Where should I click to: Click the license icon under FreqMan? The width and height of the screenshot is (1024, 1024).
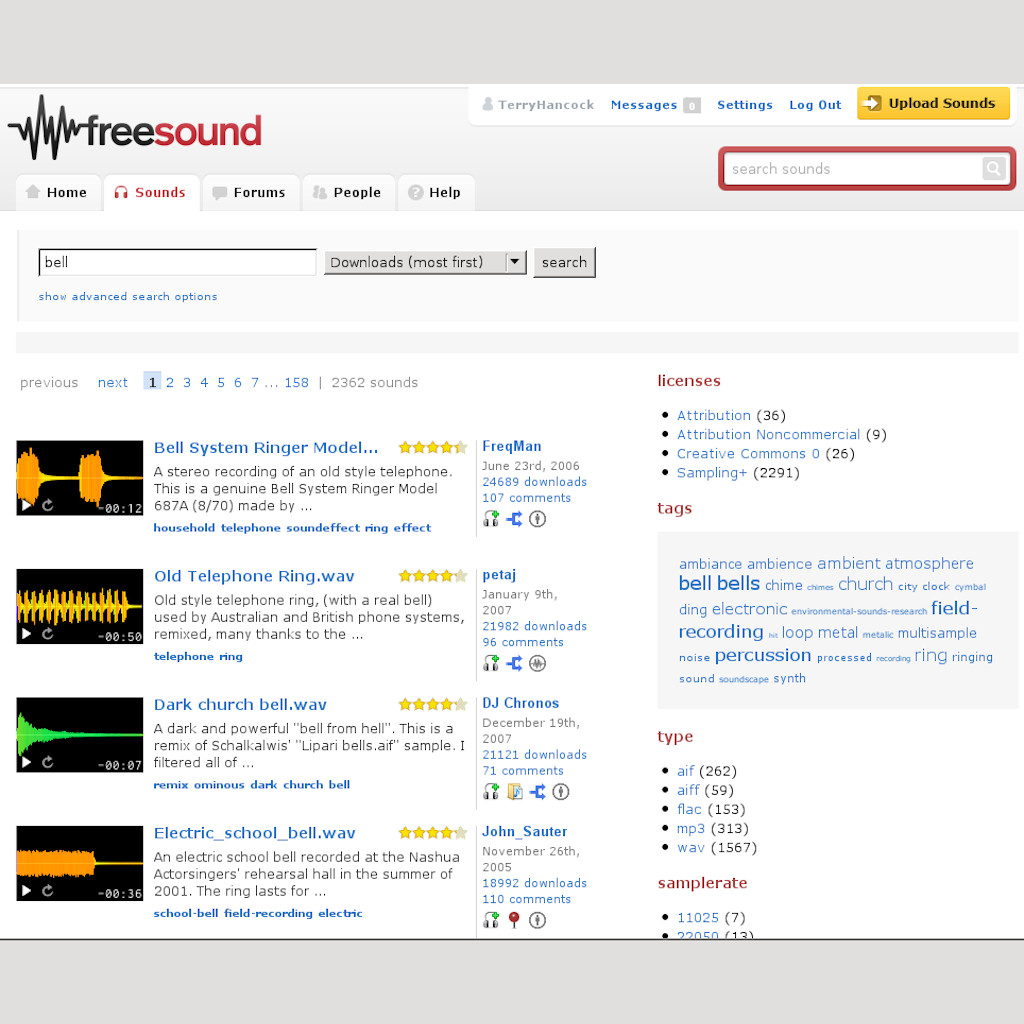[537, 519]
